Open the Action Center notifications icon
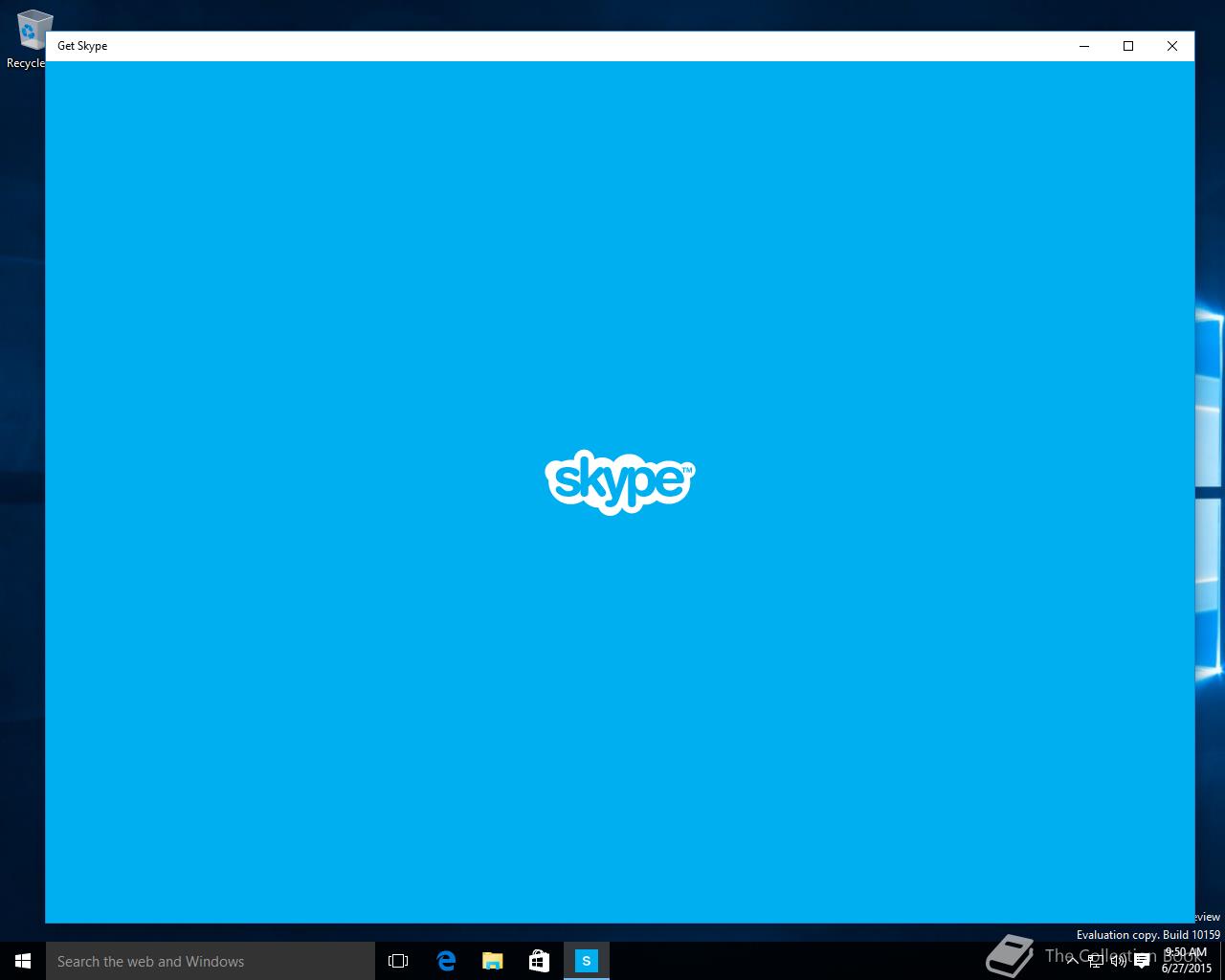This screenshot has height=980, width=1225. pos(1141,961)
